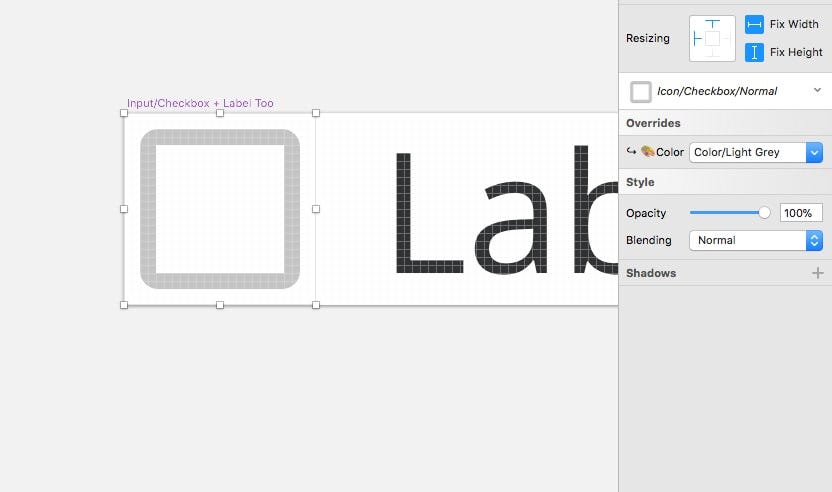Click the Label text layer on canvas
The height and width of the screenshot is (492, 832).
click(505, 209)
